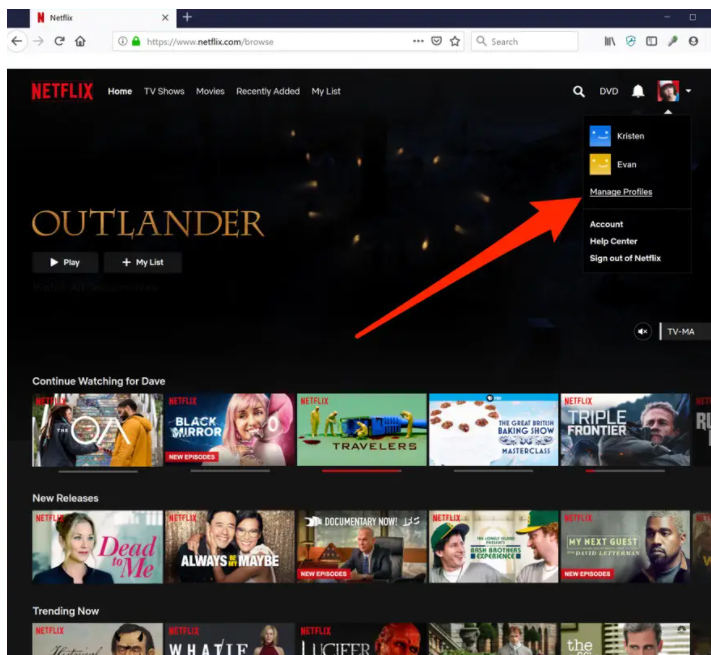The height and width of the screenshot is (655, 711).
Task: Save page to Pocket icon
Action: [x=436, y=41]
